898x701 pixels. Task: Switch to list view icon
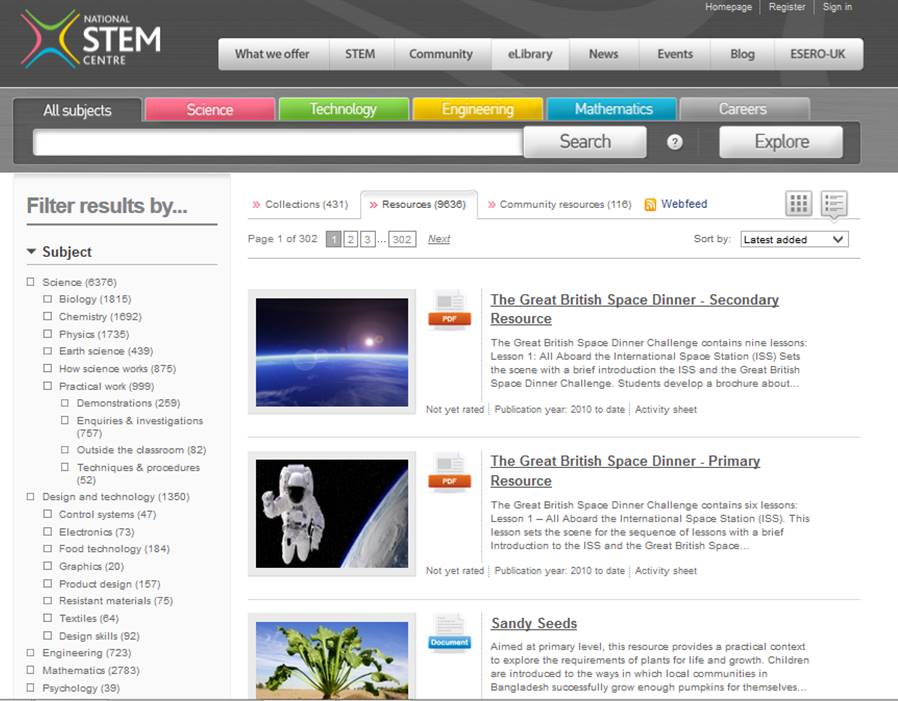[834, 204]
